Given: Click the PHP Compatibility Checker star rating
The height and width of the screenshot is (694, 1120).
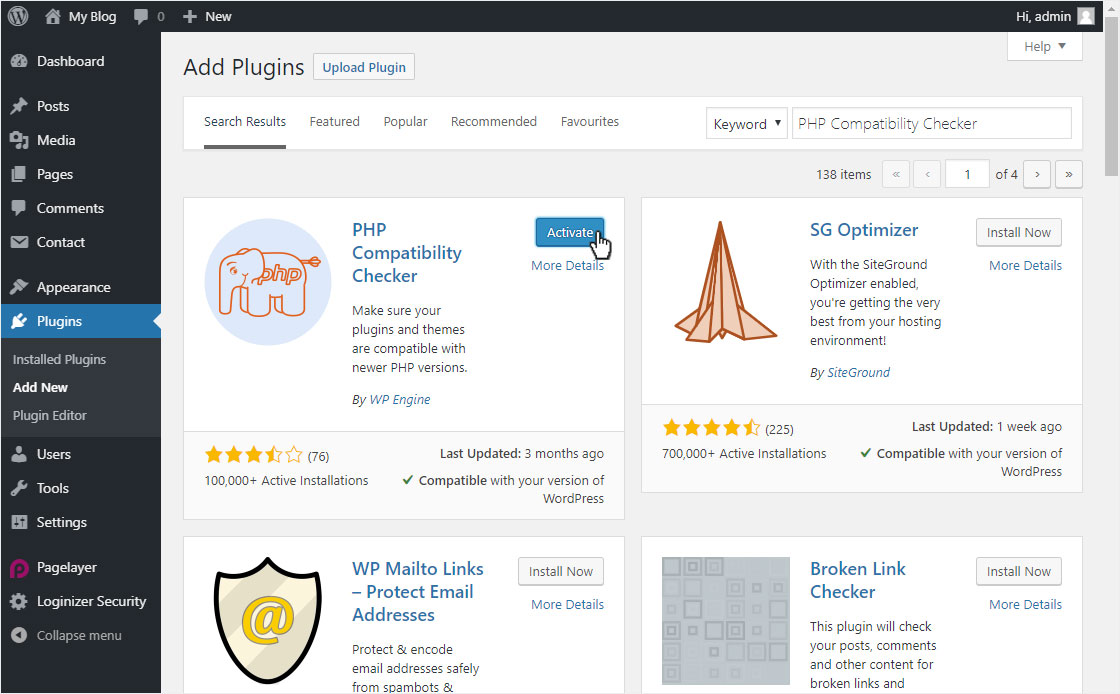Looking at the screenshot, I should click(253, 455).
